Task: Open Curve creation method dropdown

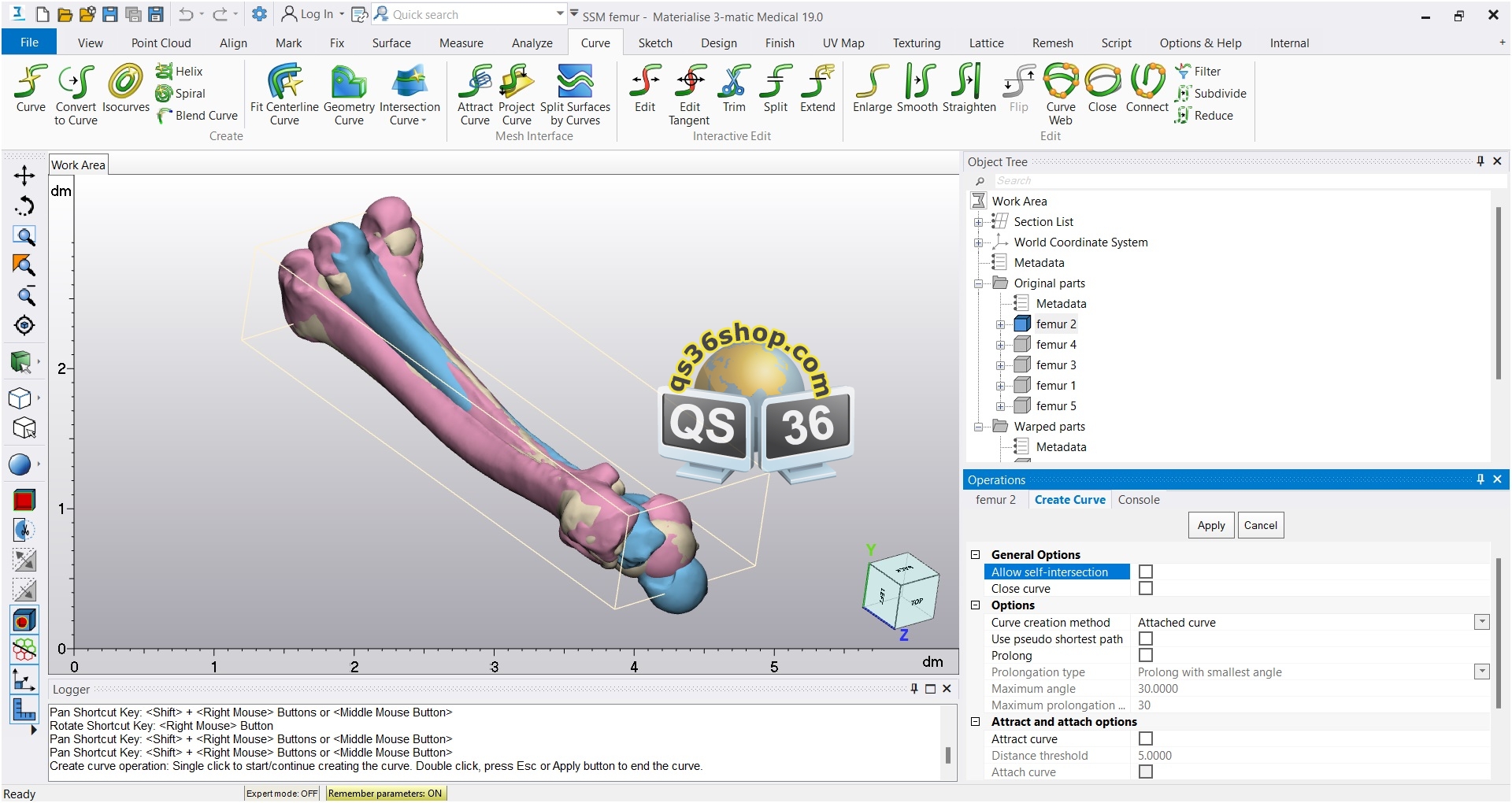Action: [x=1482, y=623]
